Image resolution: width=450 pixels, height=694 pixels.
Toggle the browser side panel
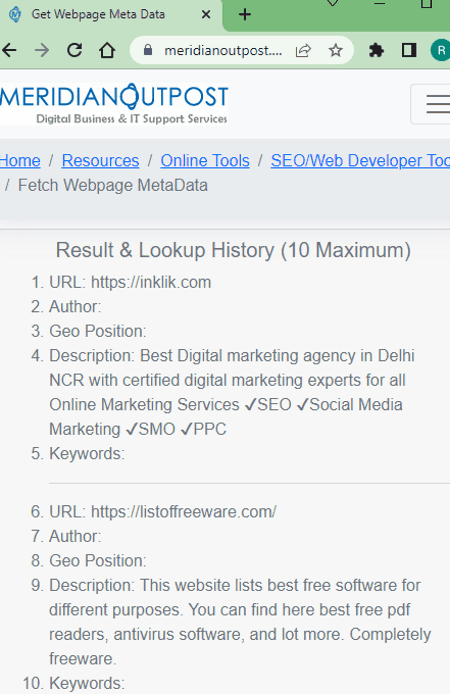409,50
